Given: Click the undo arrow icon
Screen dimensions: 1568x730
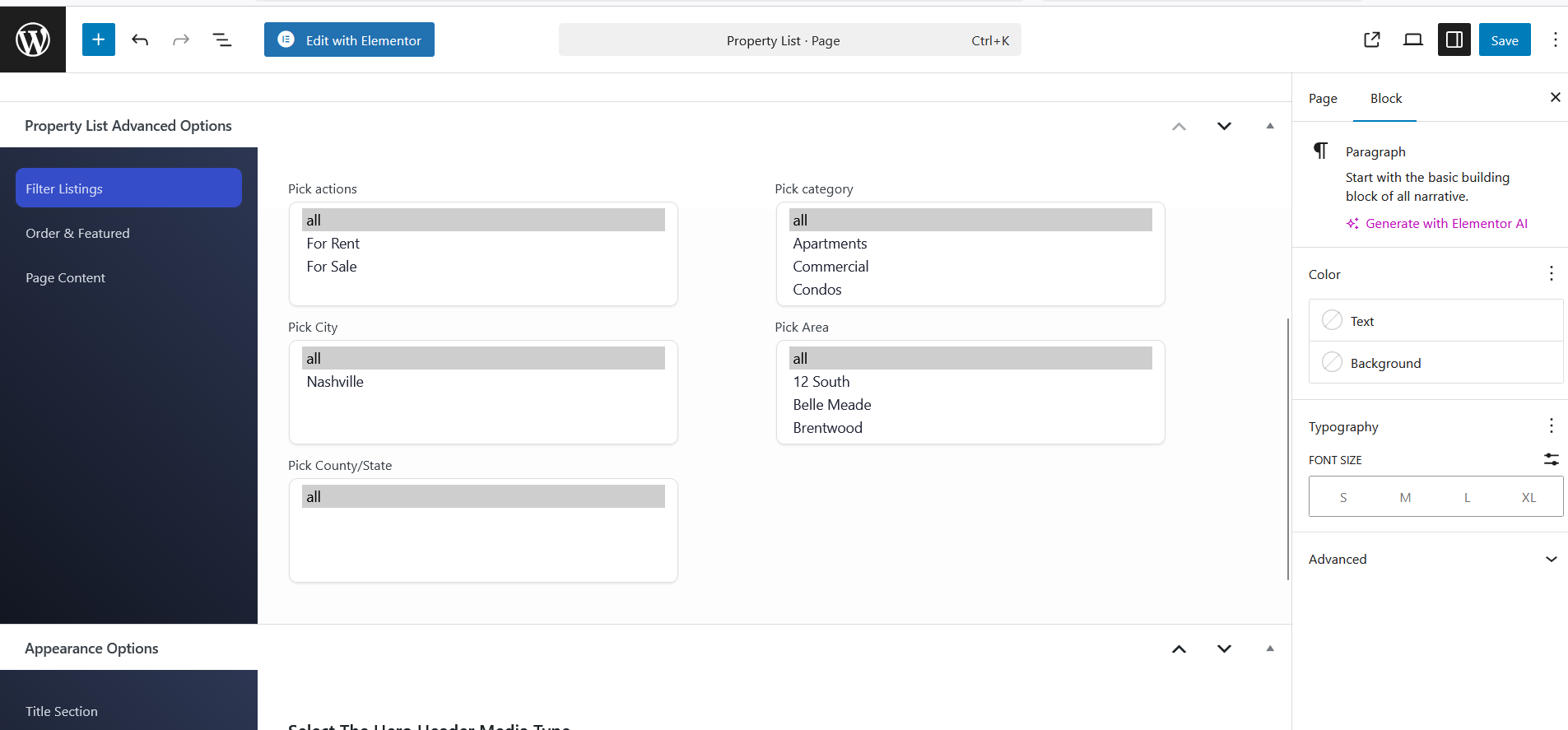Looking at the screenshot, I should pos(140,40).
